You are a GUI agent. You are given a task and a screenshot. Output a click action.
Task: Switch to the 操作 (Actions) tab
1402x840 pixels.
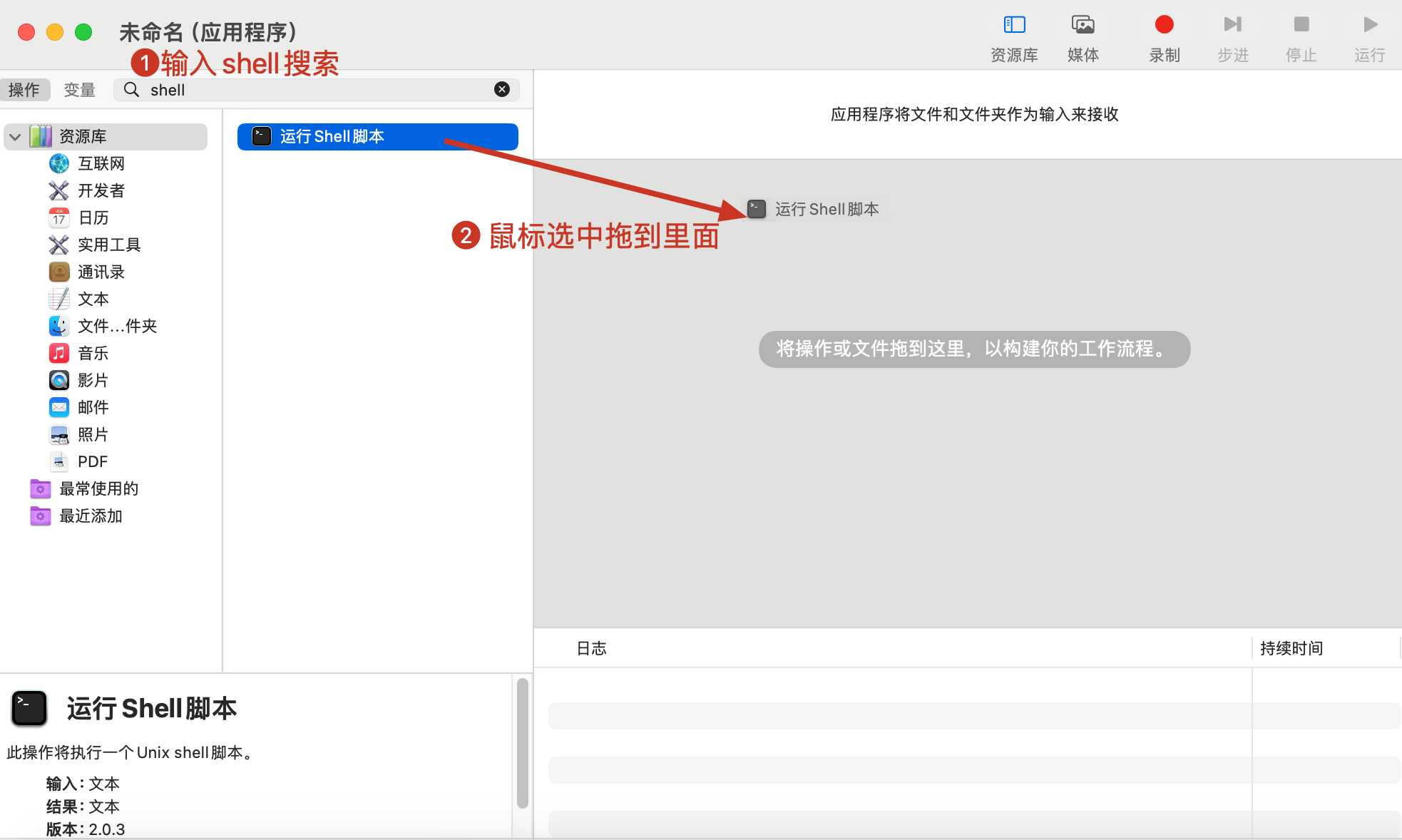coord(24,90)
